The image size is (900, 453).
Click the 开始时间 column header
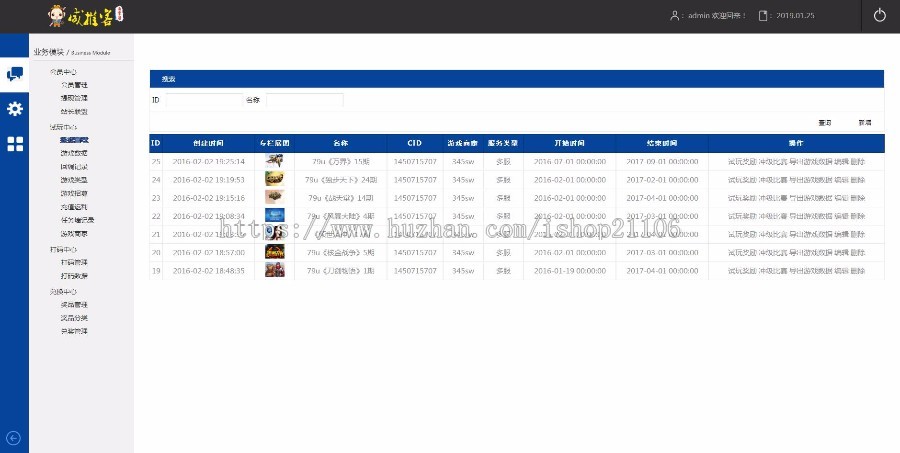(569, 144)
